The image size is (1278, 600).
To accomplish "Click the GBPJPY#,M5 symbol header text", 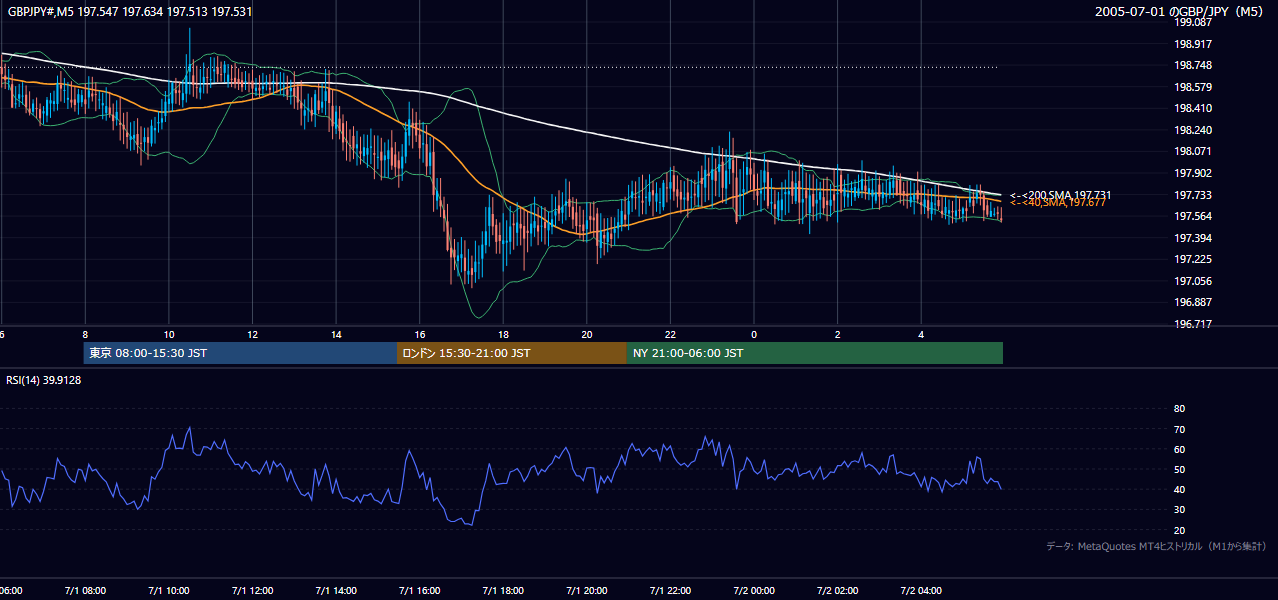I will pyautogui.click(x=130, y=12).
